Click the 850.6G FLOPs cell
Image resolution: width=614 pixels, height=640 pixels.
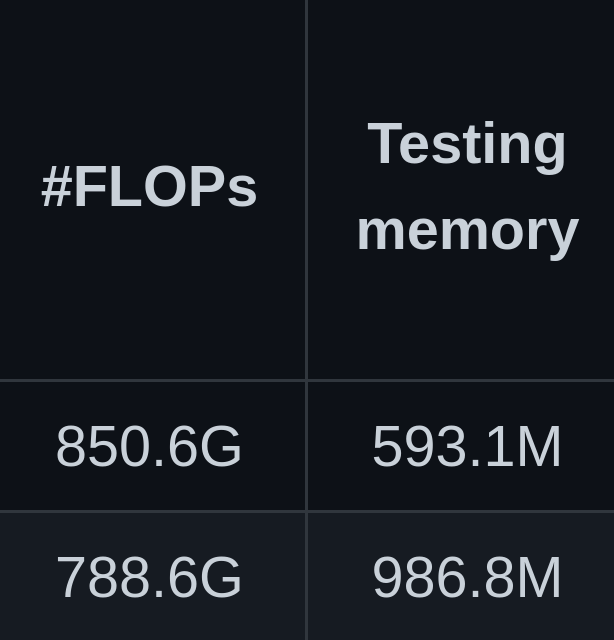point(149,446)
